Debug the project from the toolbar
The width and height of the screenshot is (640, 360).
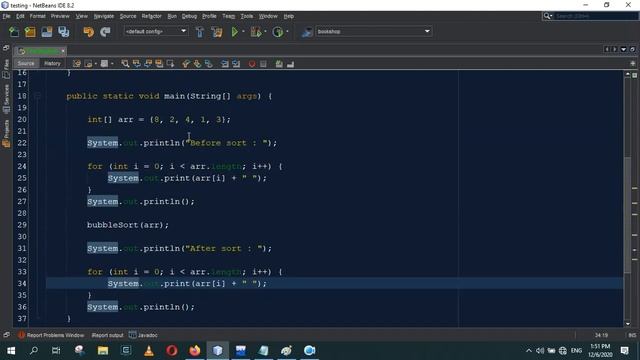[256, 31]
